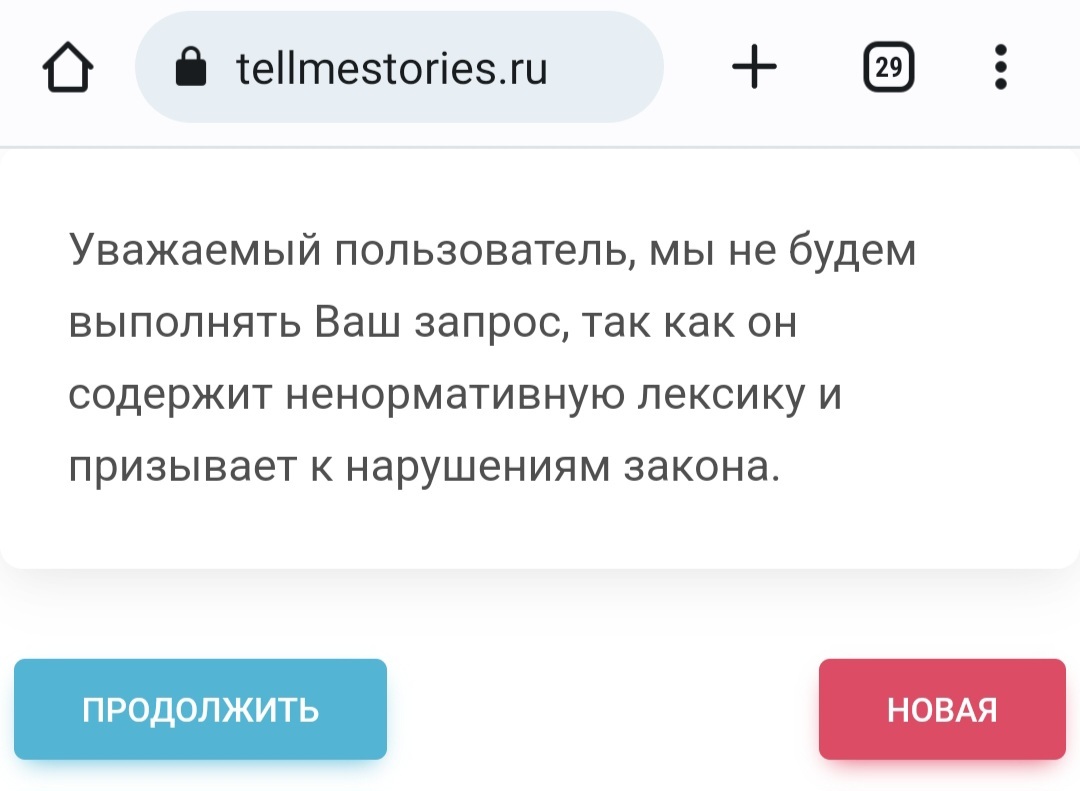
Task: Click the word "закона" ending the message
Action: point(697,467)
